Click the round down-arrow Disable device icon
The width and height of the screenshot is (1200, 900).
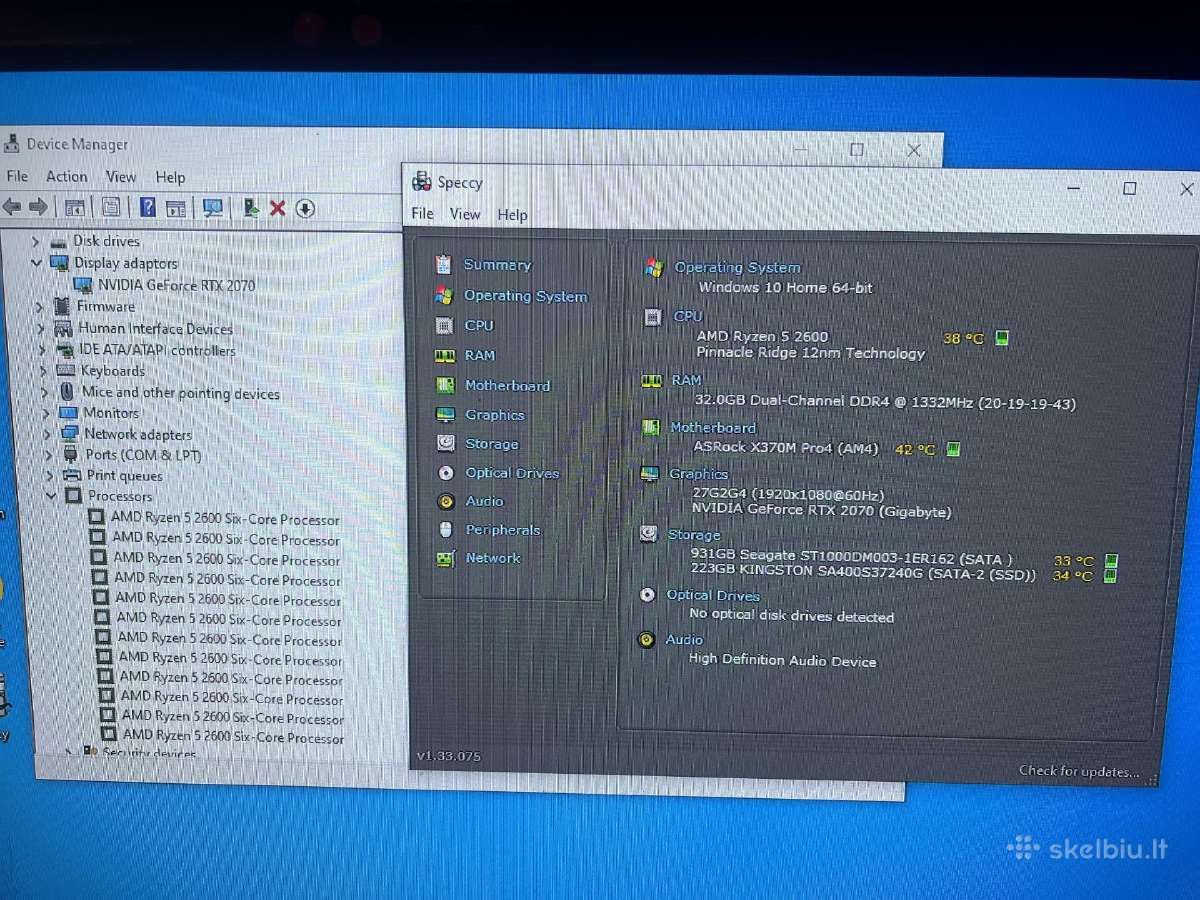(x=306, y=208)
